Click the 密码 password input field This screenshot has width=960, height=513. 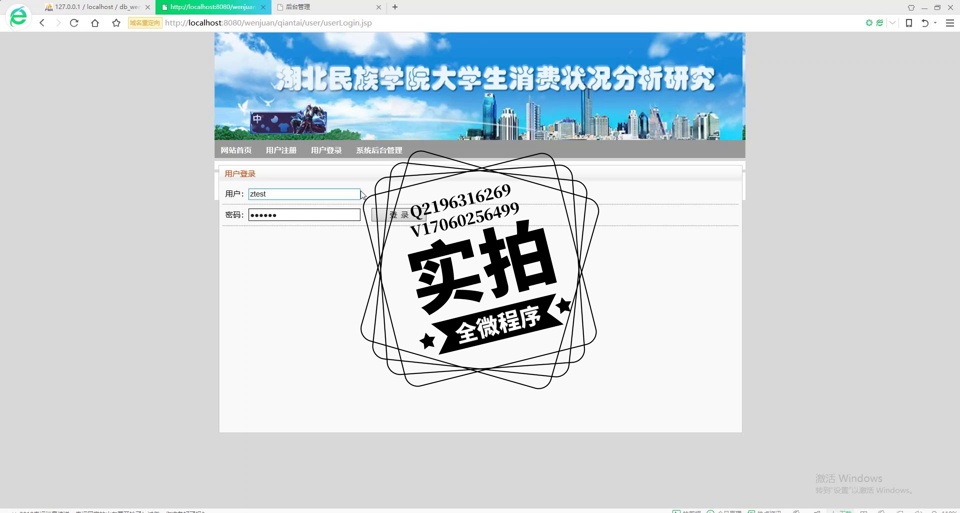[x=304, y=215]
